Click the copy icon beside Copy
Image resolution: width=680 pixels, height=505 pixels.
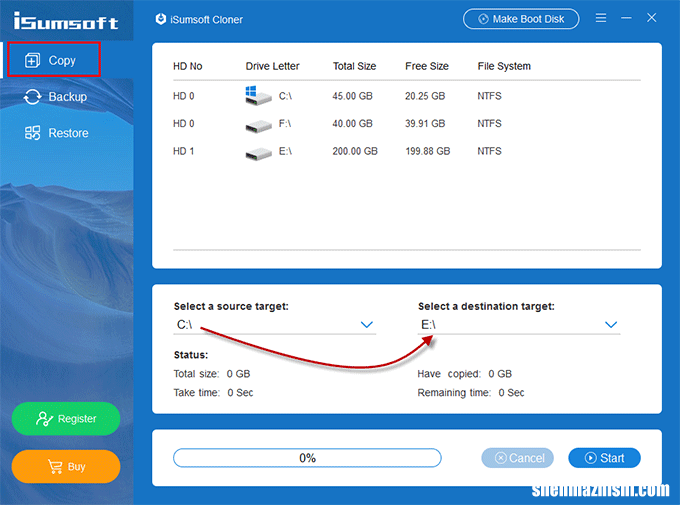33,60
